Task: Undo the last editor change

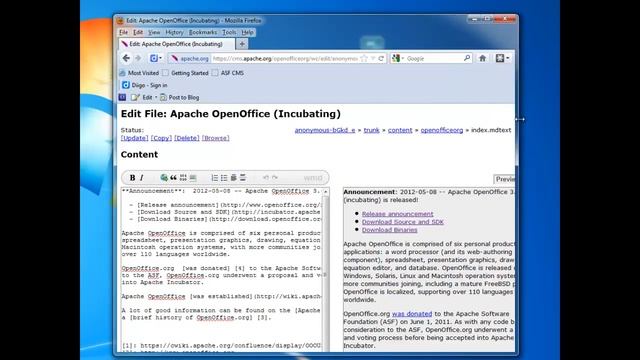Action: (x=265, y=178)
